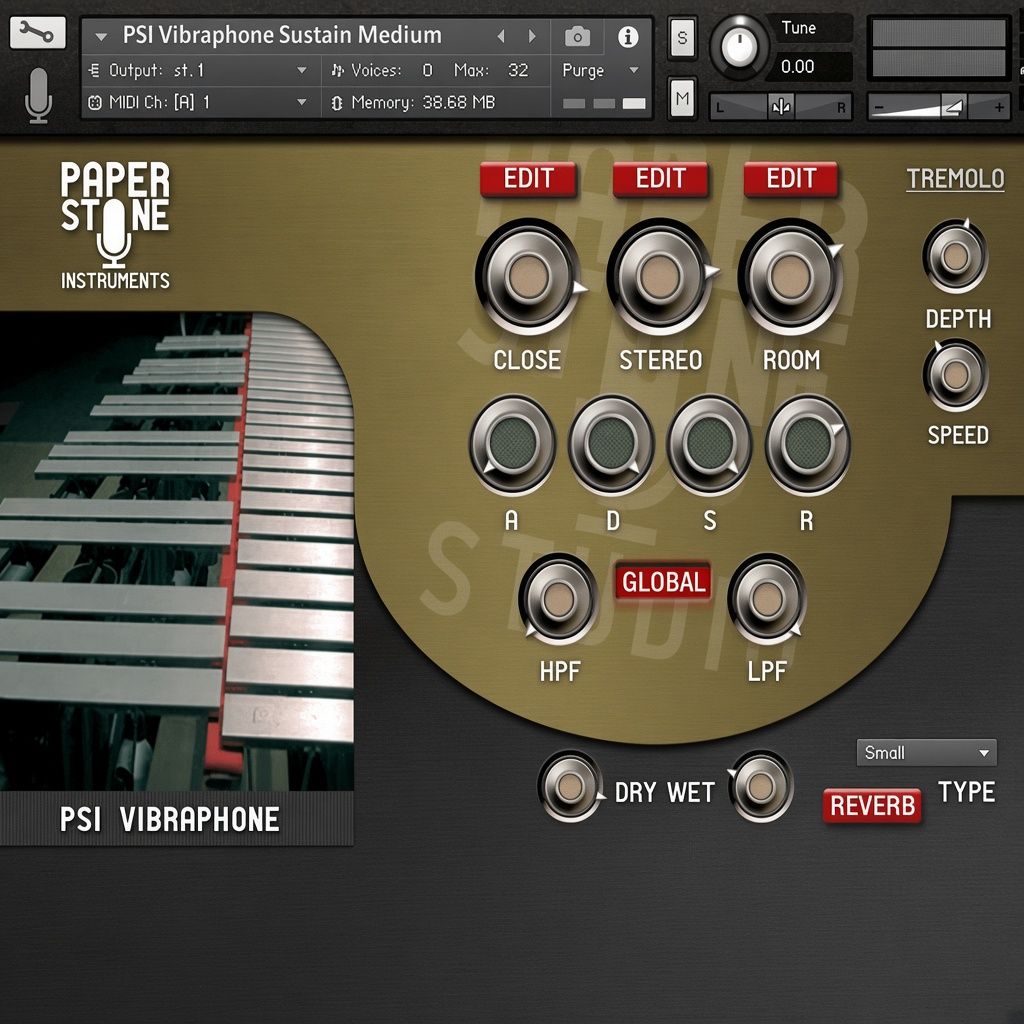Viewport: 1024px width, 1024px height.
Task: Click the pan center marker icon
Action: coord(781,106)
